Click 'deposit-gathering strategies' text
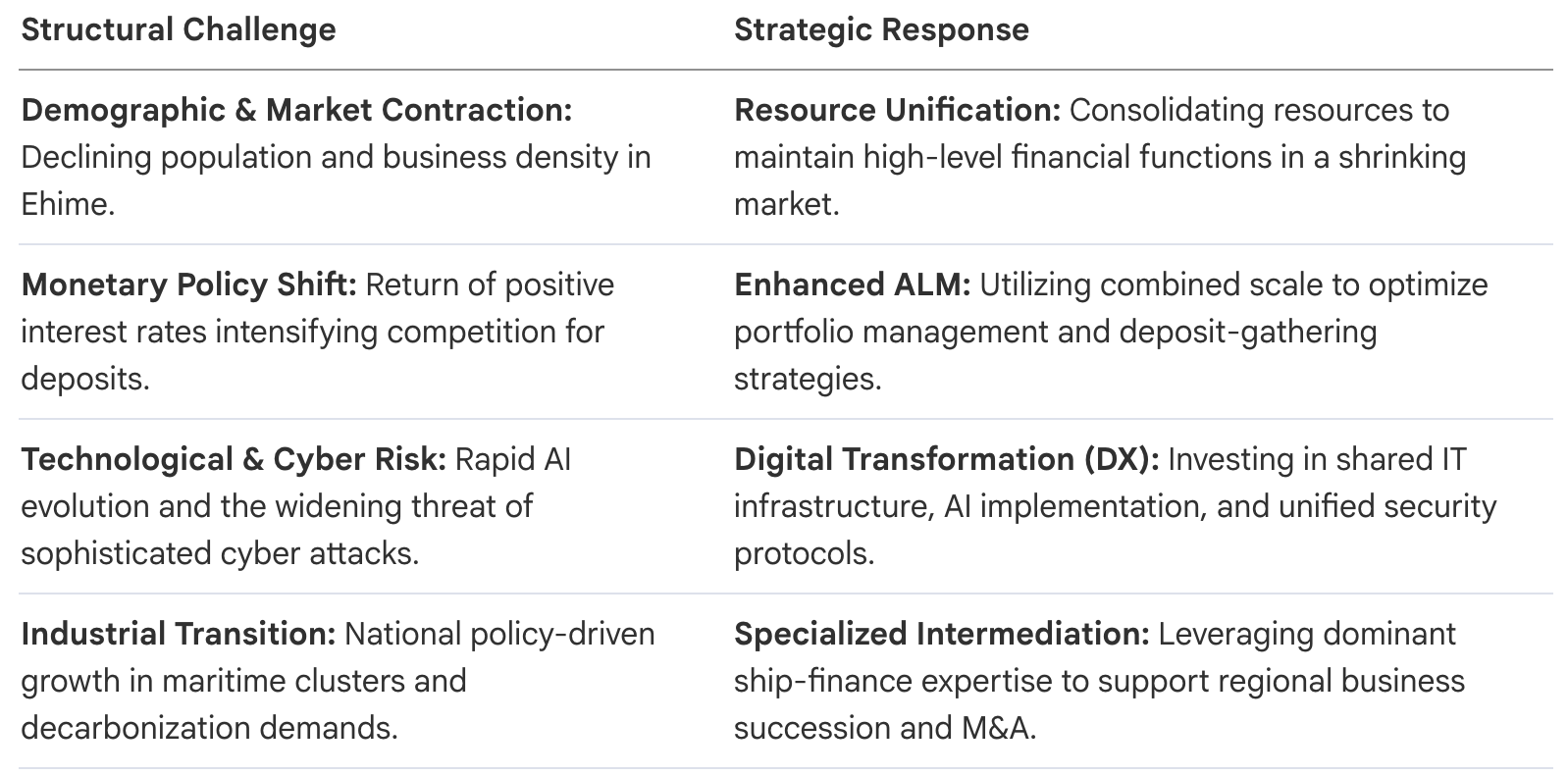 (1056, 355)
